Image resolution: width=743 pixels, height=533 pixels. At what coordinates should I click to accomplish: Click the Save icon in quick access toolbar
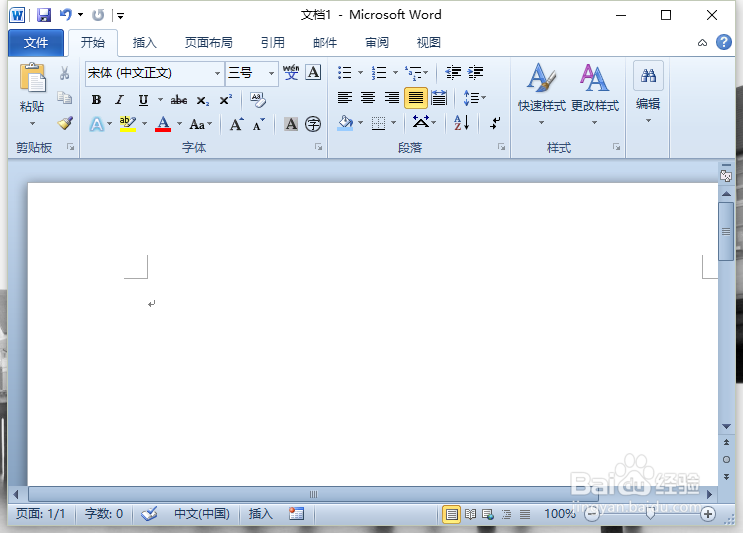coord(44,15)
